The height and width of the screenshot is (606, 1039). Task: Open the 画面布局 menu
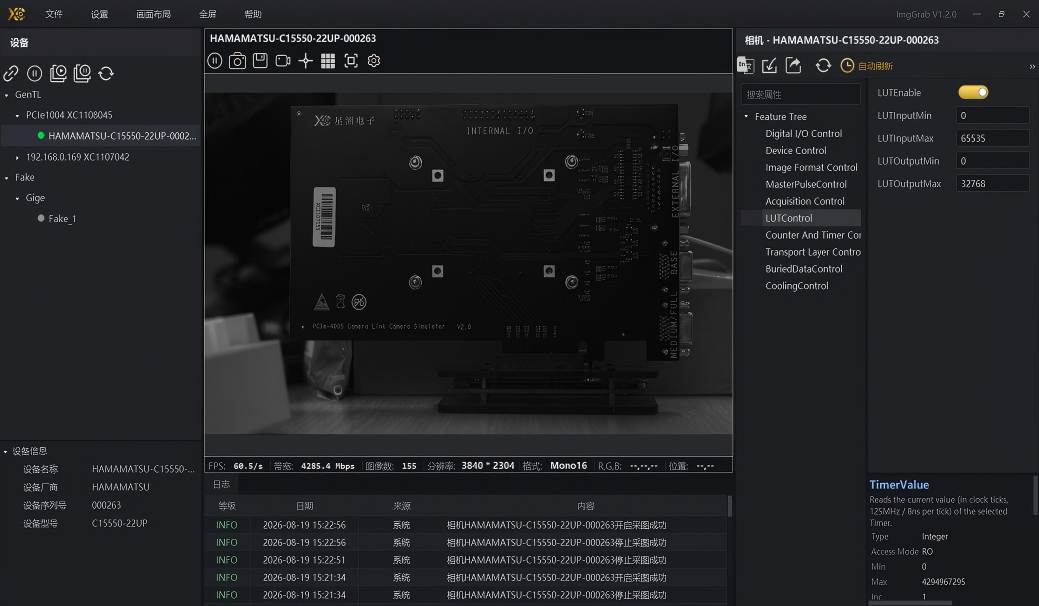pos(153,14)
